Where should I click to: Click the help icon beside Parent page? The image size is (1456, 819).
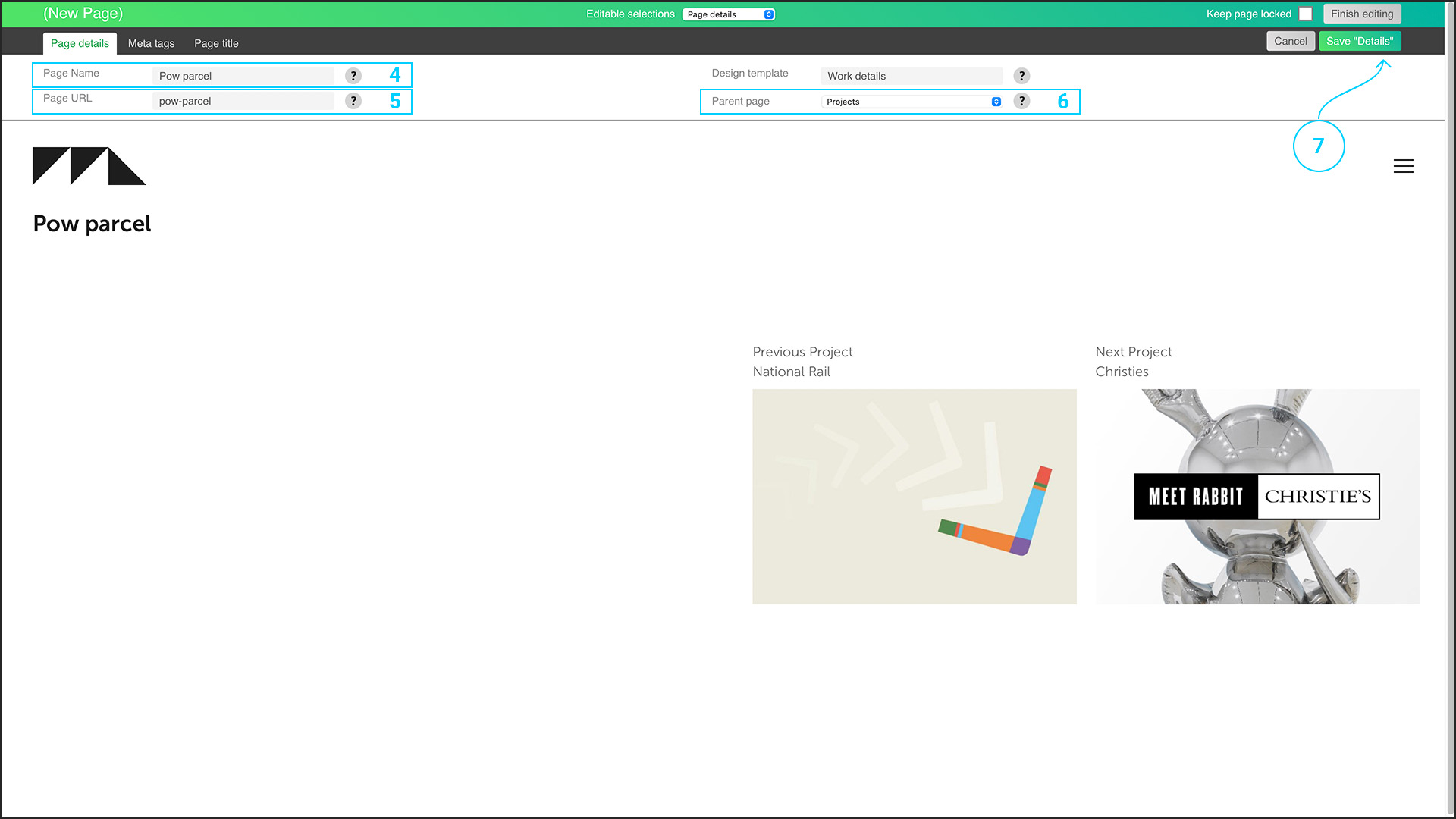tap(1021, 101)
